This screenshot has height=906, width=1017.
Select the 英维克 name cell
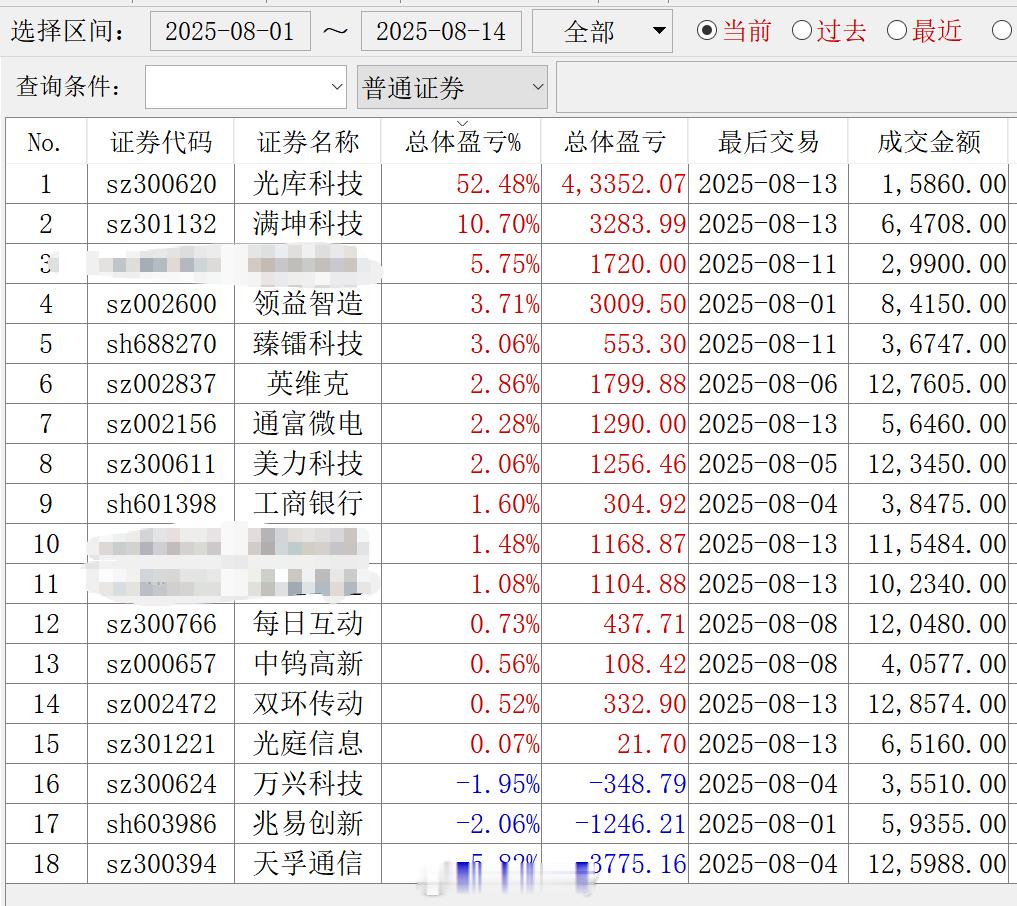pos(308,384)
